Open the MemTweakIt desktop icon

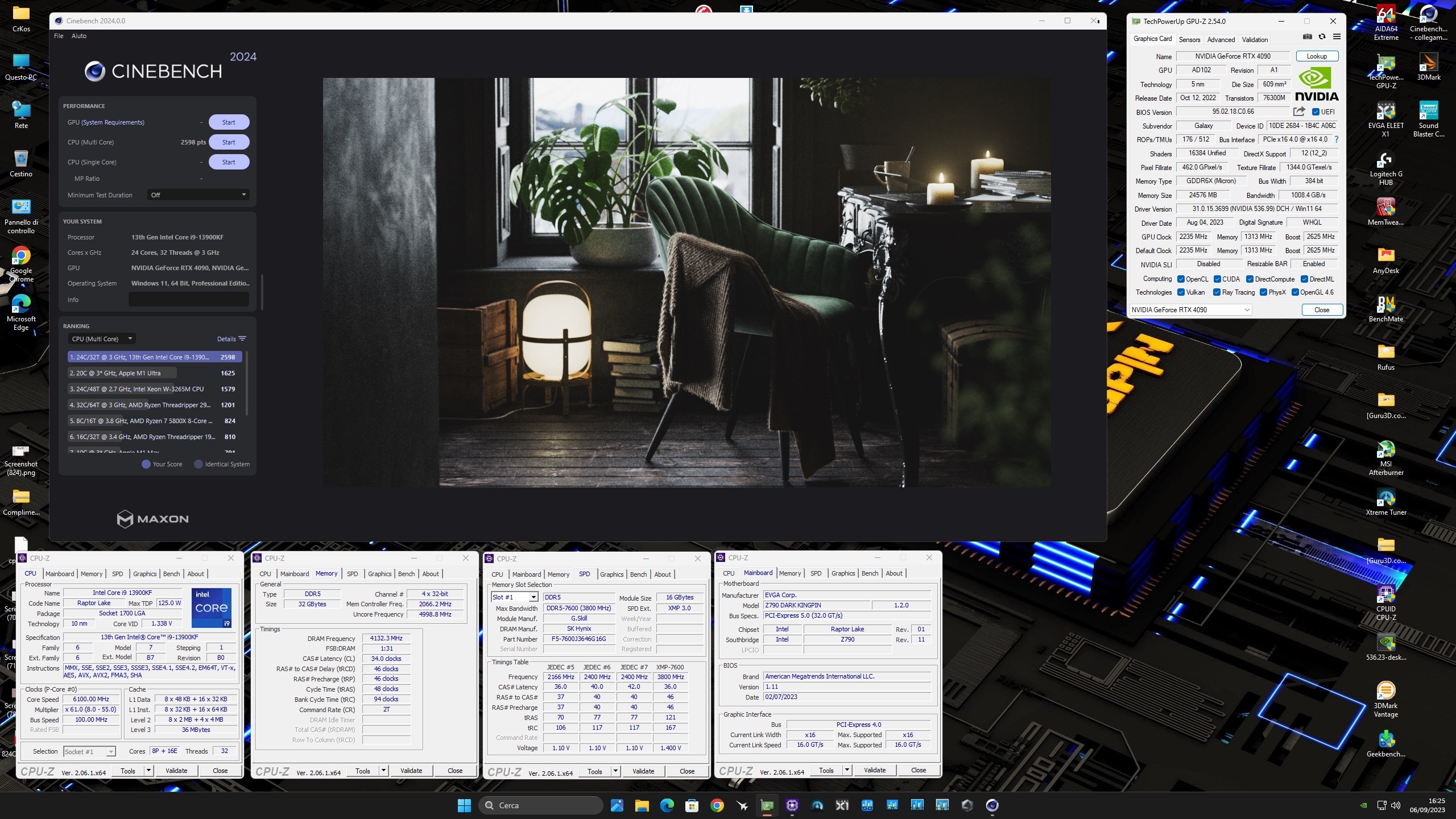pos(1386,212)
